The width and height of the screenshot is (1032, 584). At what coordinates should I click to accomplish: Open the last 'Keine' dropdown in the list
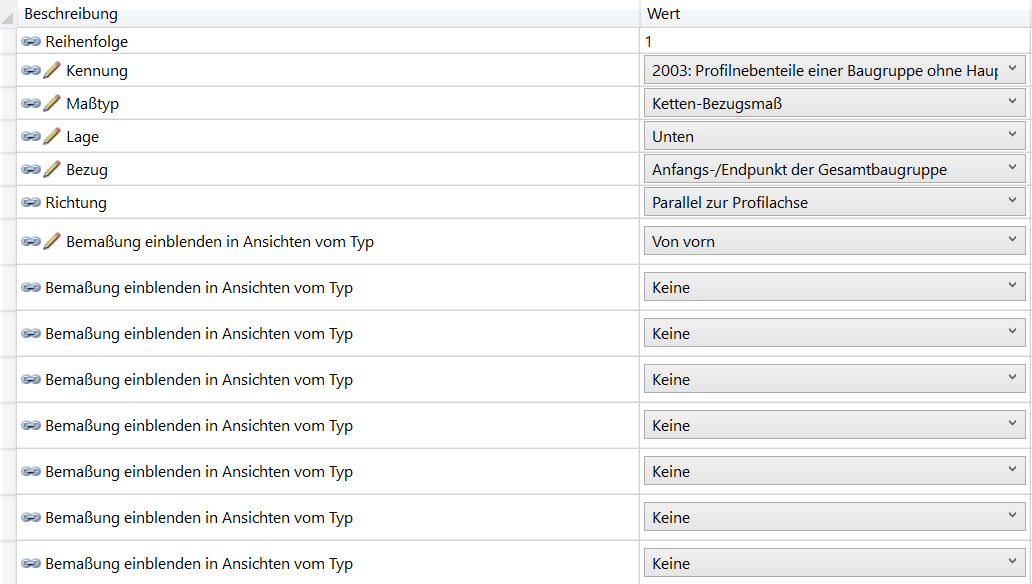click(834, 564)
